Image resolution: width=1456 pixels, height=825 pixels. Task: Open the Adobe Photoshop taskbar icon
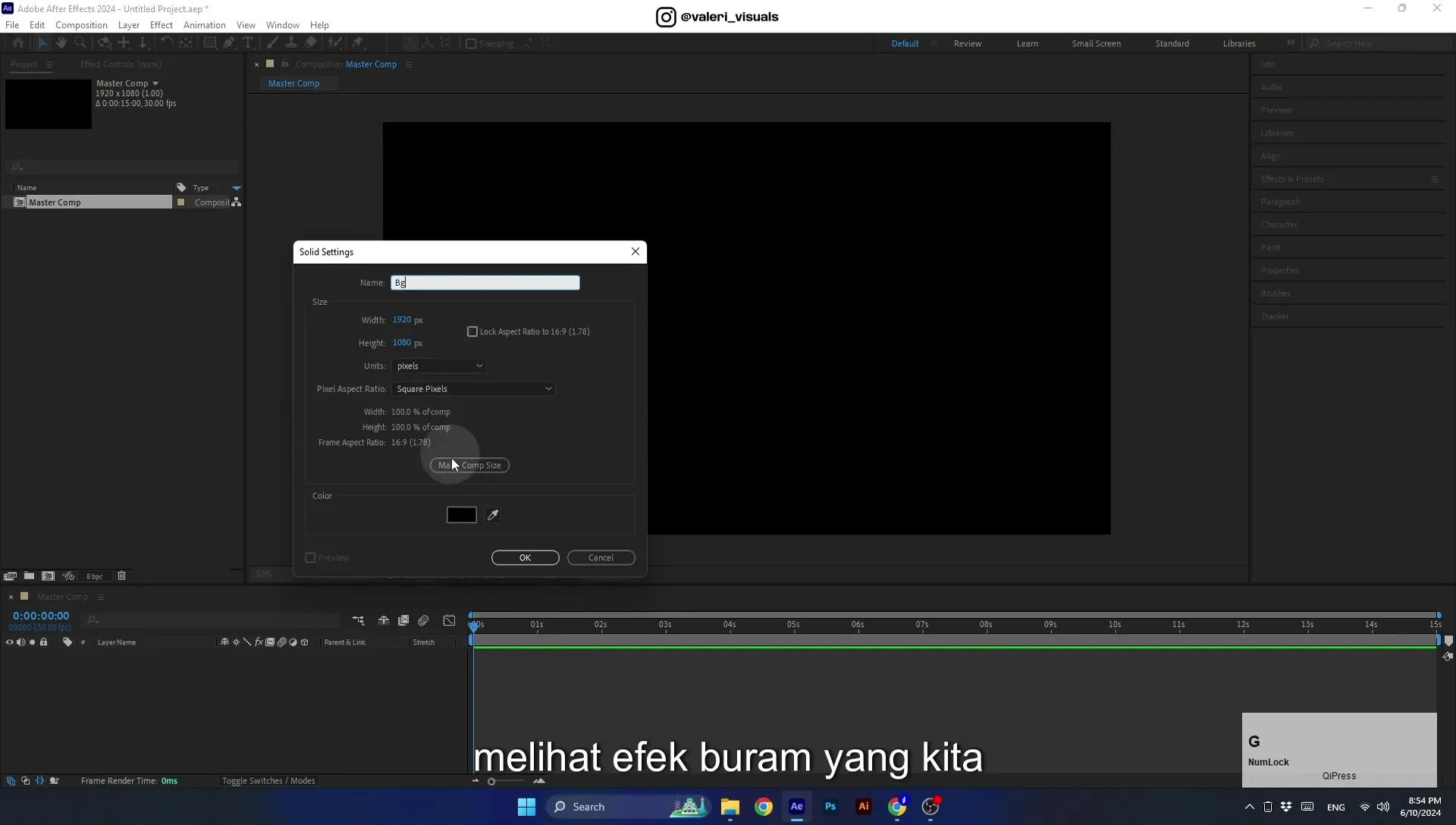(830, 807)
